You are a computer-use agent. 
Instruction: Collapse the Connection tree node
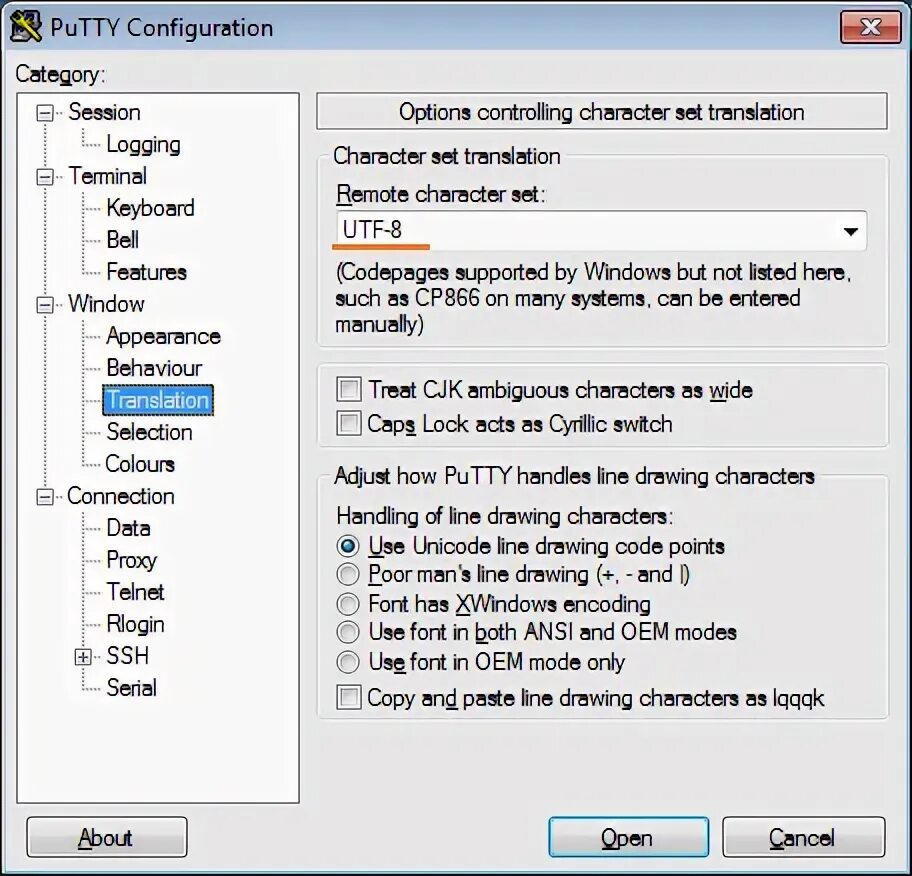coord(45,497)
